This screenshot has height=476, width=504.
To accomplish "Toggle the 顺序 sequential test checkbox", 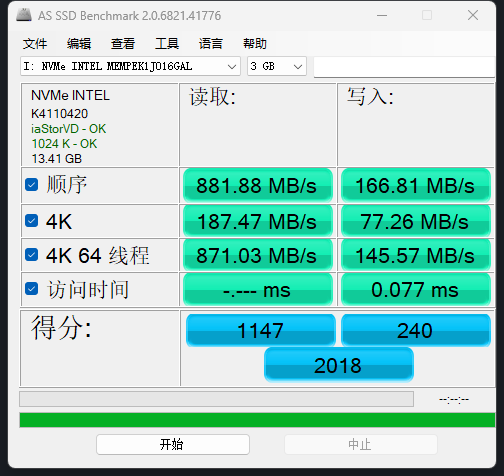I will tap(32, 185).
